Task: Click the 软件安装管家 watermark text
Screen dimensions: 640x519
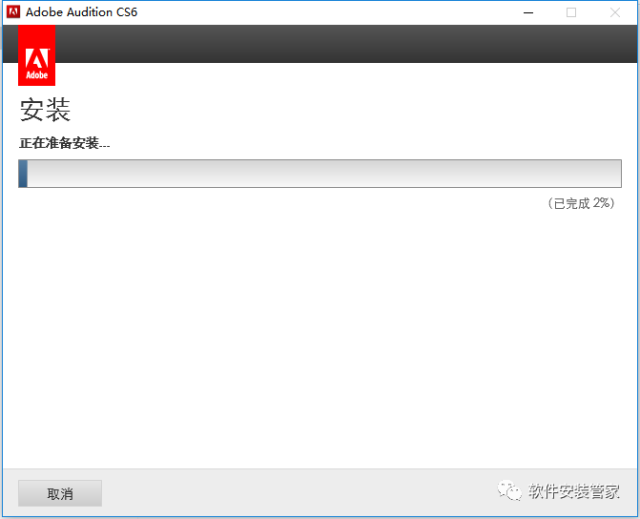Action: [575, 492]
